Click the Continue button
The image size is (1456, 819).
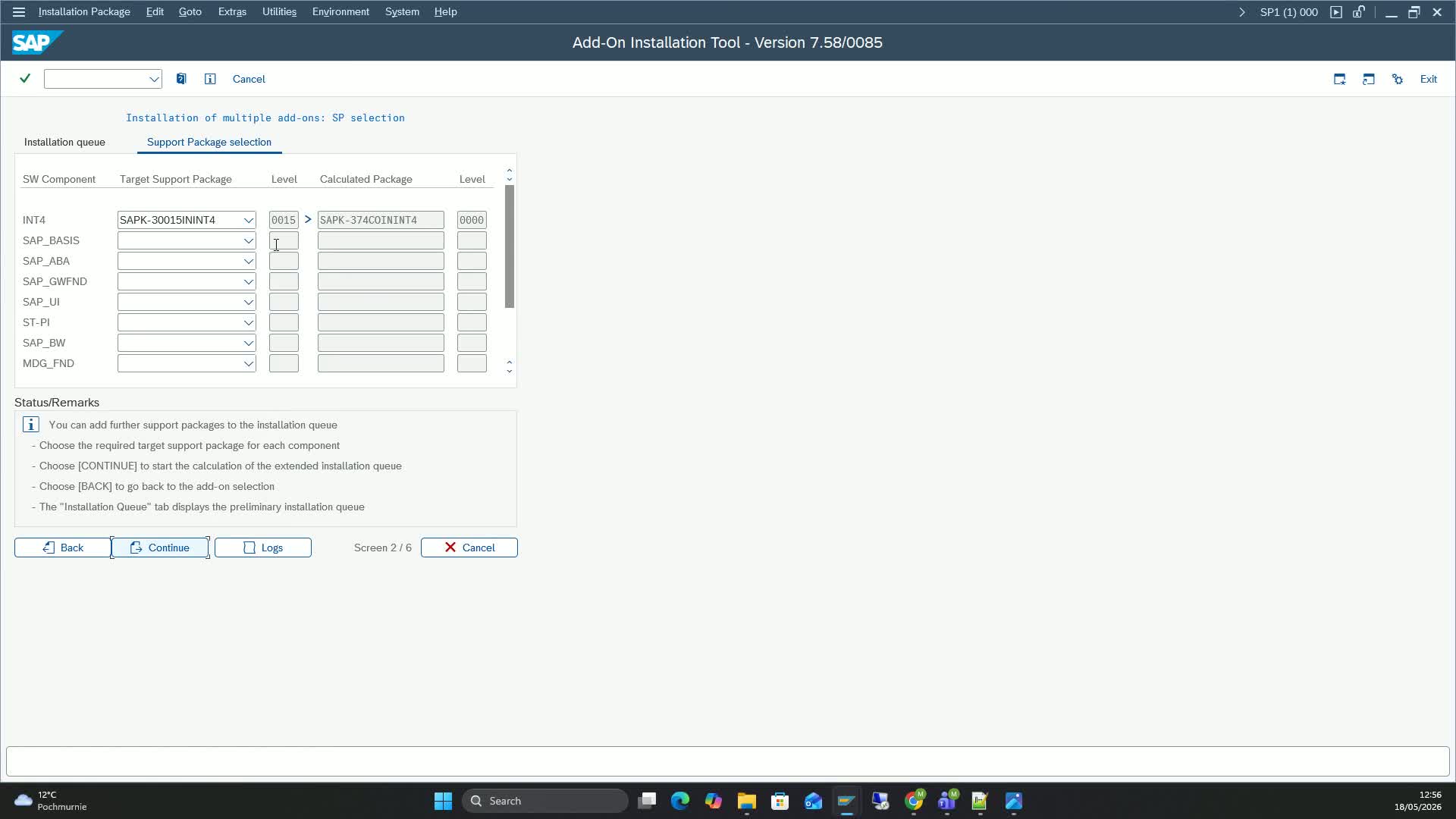[x=160, y=548]
